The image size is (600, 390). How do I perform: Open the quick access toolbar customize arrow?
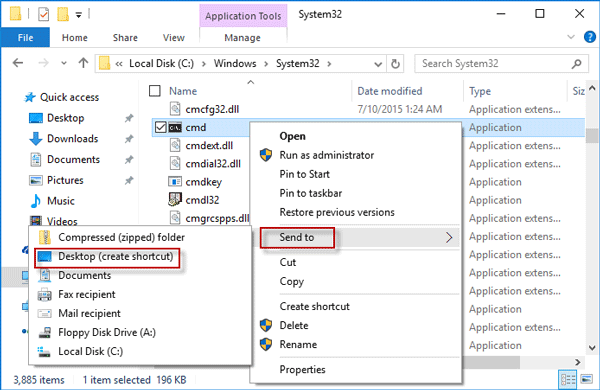point(78,15)
